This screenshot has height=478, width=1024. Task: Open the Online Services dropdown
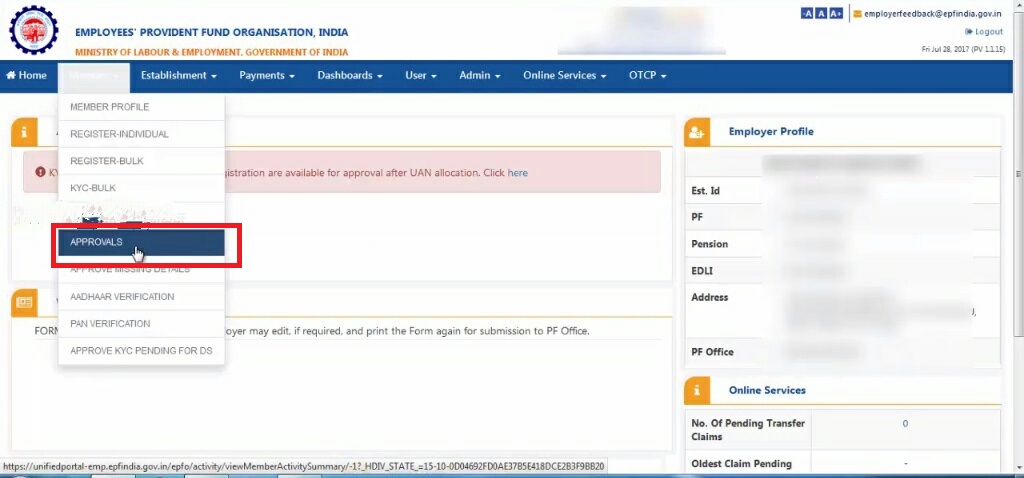coord(564,76)
